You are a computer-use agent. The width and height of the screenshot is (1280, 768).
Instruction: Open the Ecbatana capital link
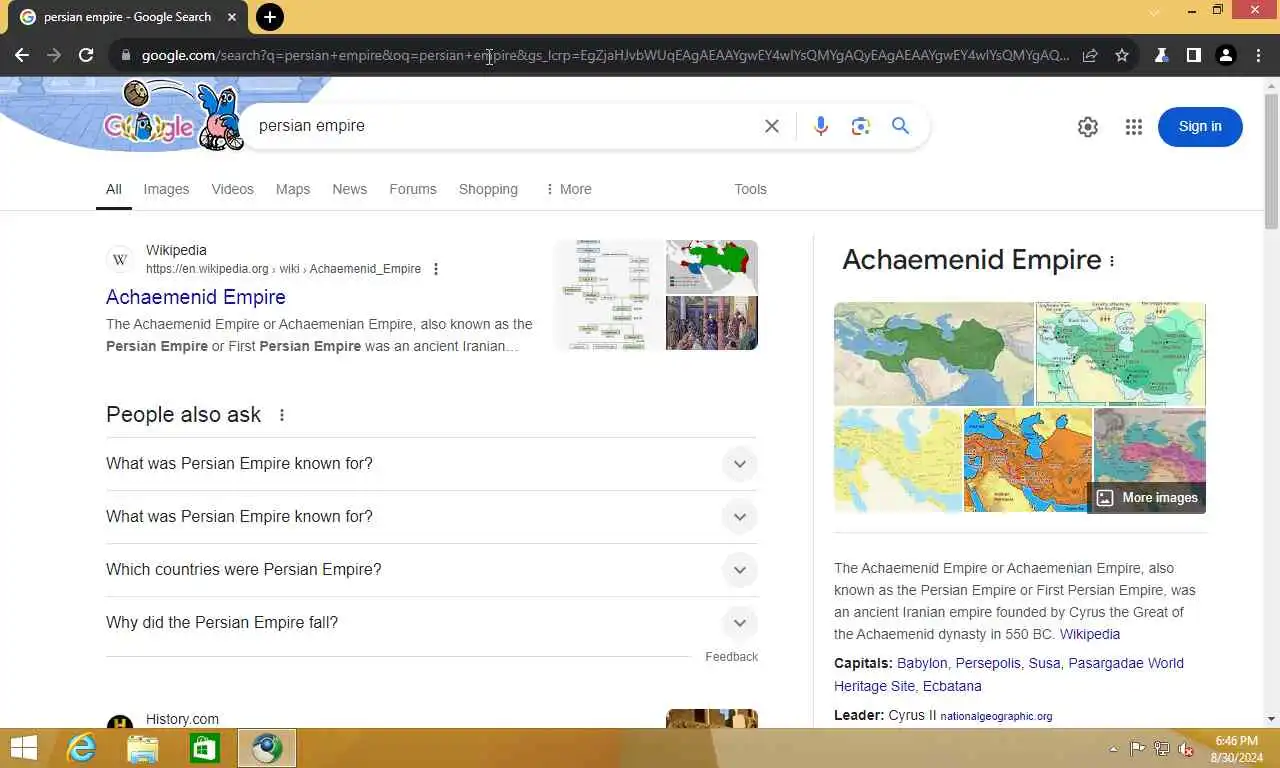(x=952, y=686)
